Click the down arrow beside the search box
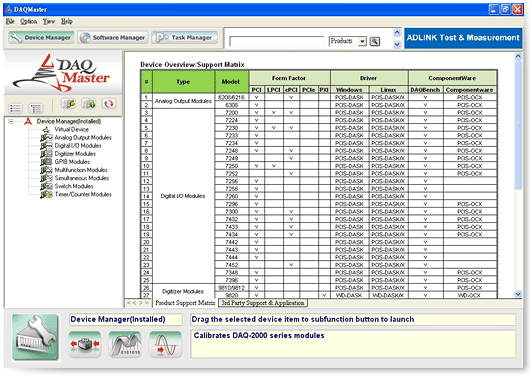Image resolution: width=532 pixels, height=376 pixels. 397,44
